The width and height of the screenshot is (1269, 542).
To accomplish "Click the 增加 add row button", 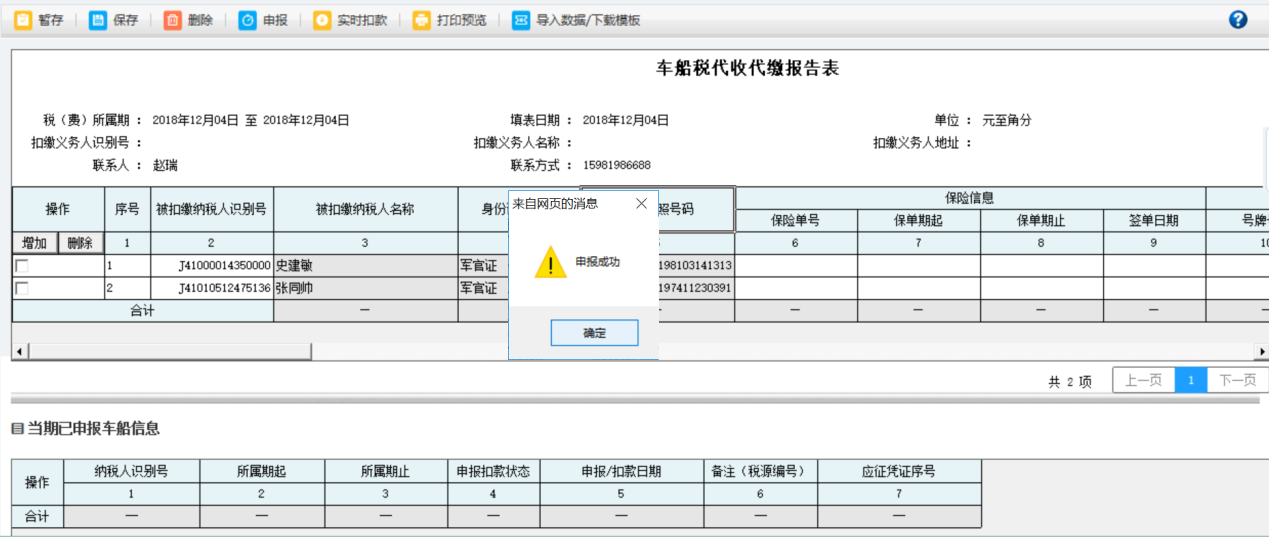I will [x=34, y=243].
